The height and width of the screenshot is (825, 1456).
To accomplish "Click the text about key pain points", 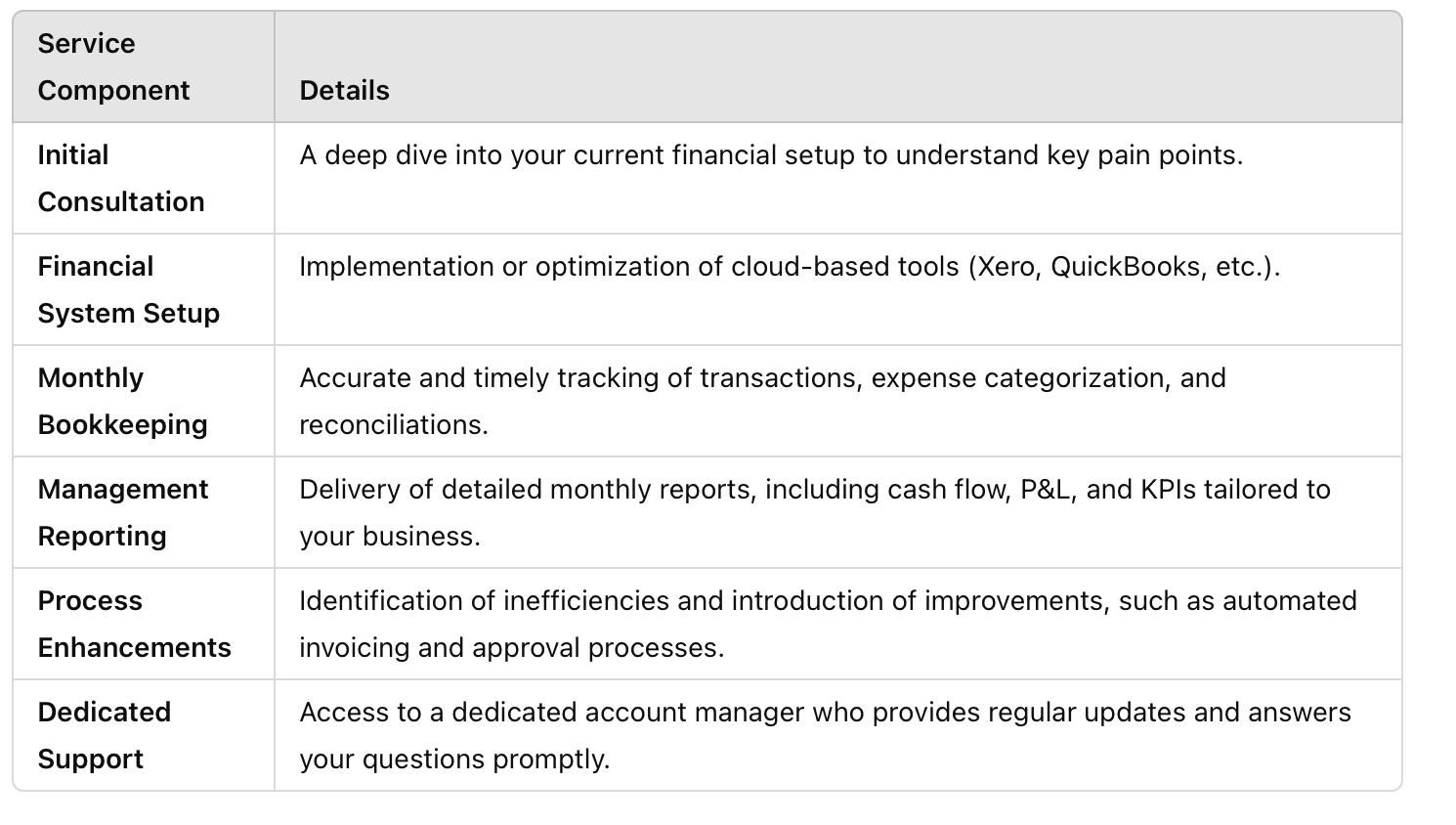I will 771,155.
